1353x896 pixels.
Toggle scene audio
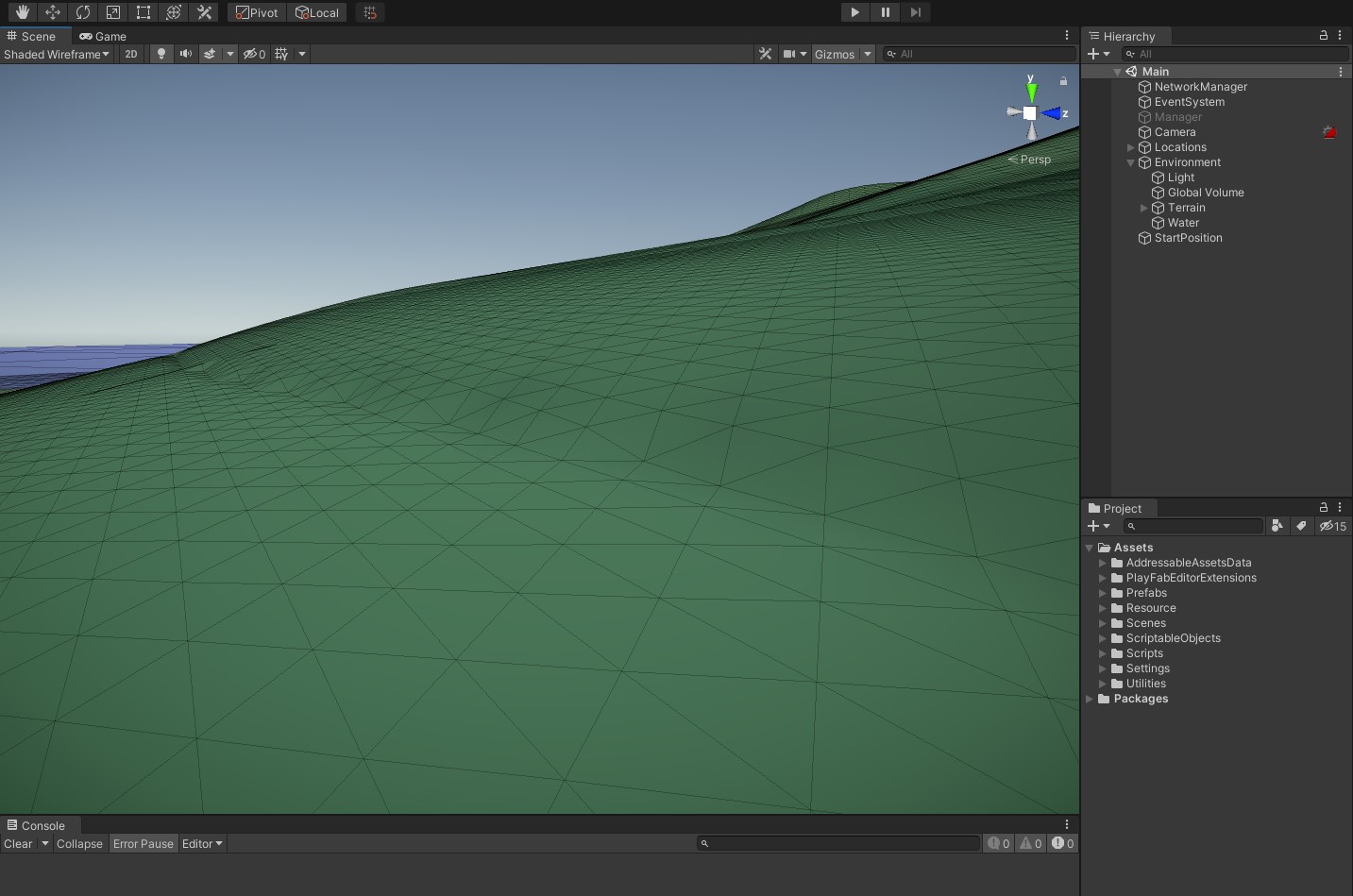[186, 54]
